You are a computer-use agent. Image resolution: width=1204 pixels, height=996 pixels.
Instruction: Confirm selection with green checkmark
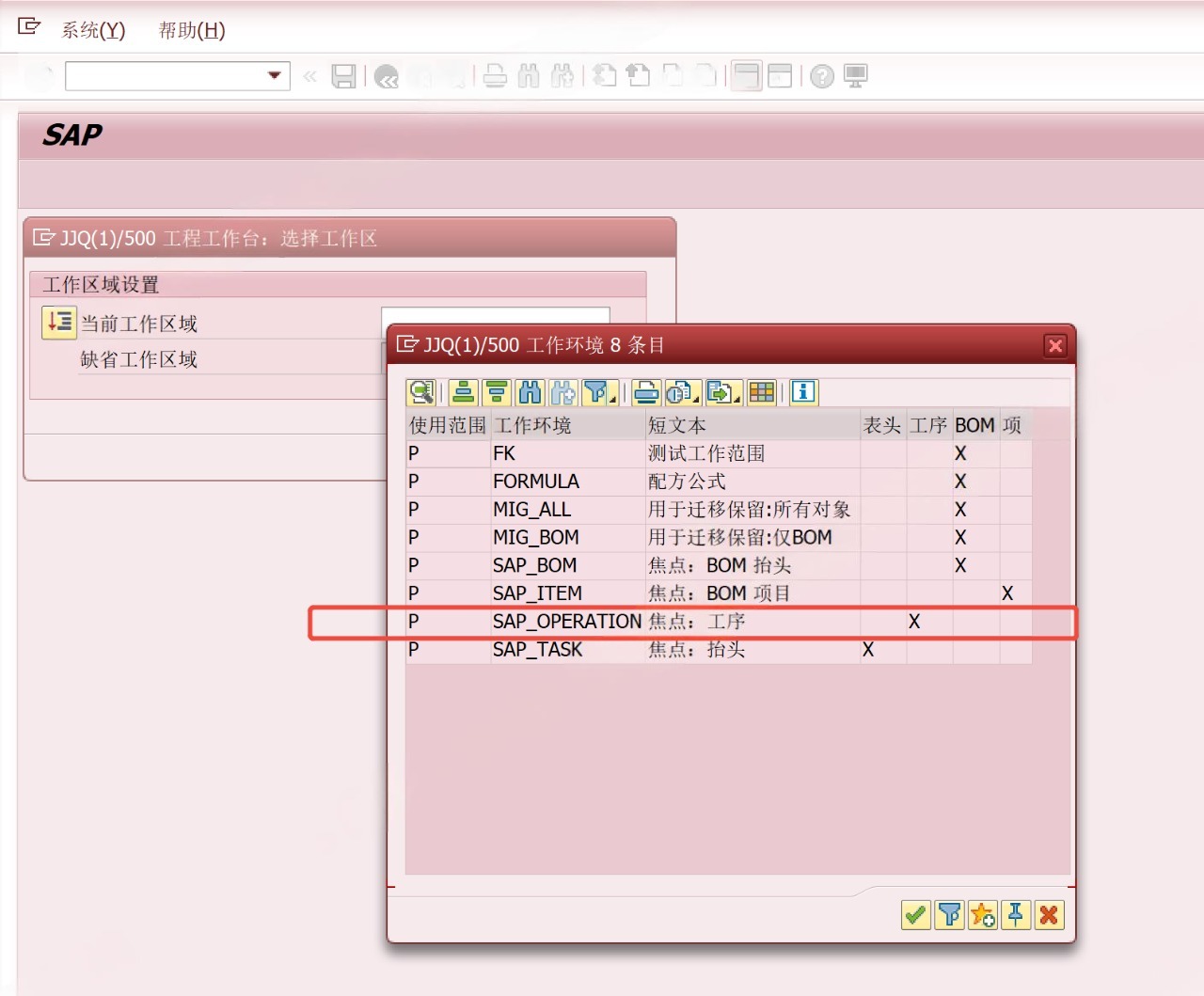[915, 914]
